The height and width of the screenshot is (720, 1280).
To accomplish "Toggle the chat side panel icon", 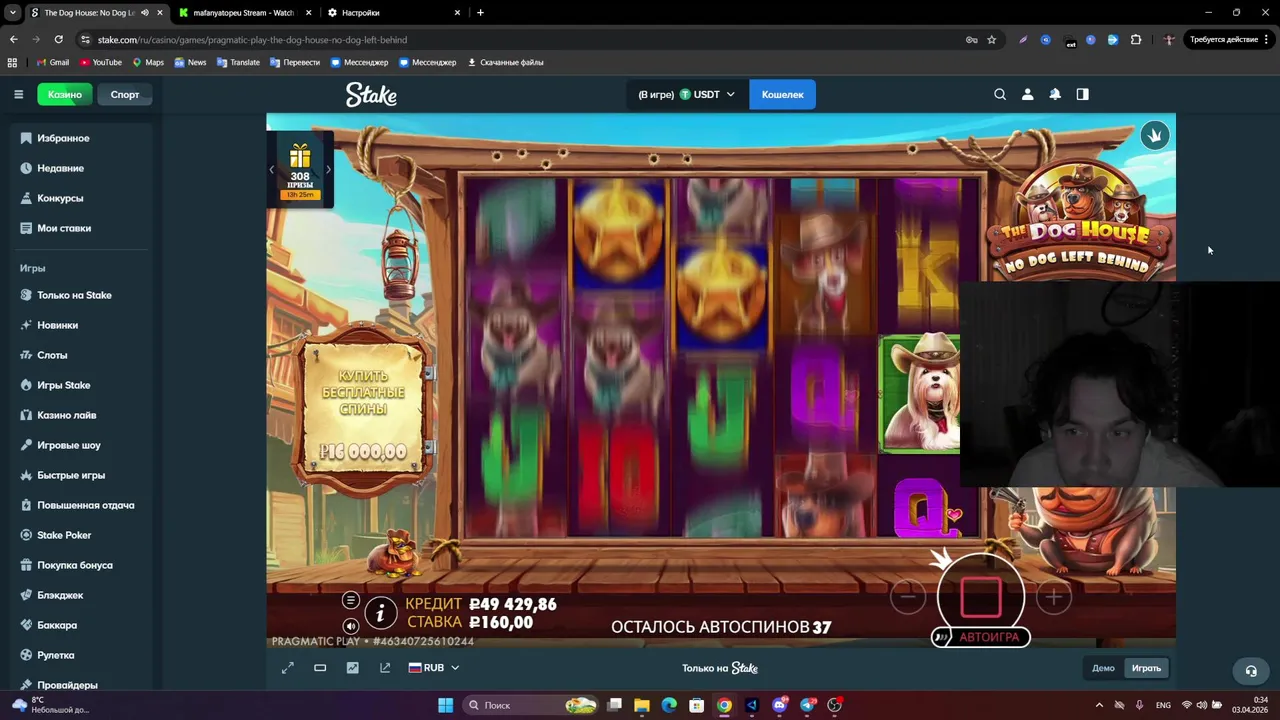I will (1082, 94).
